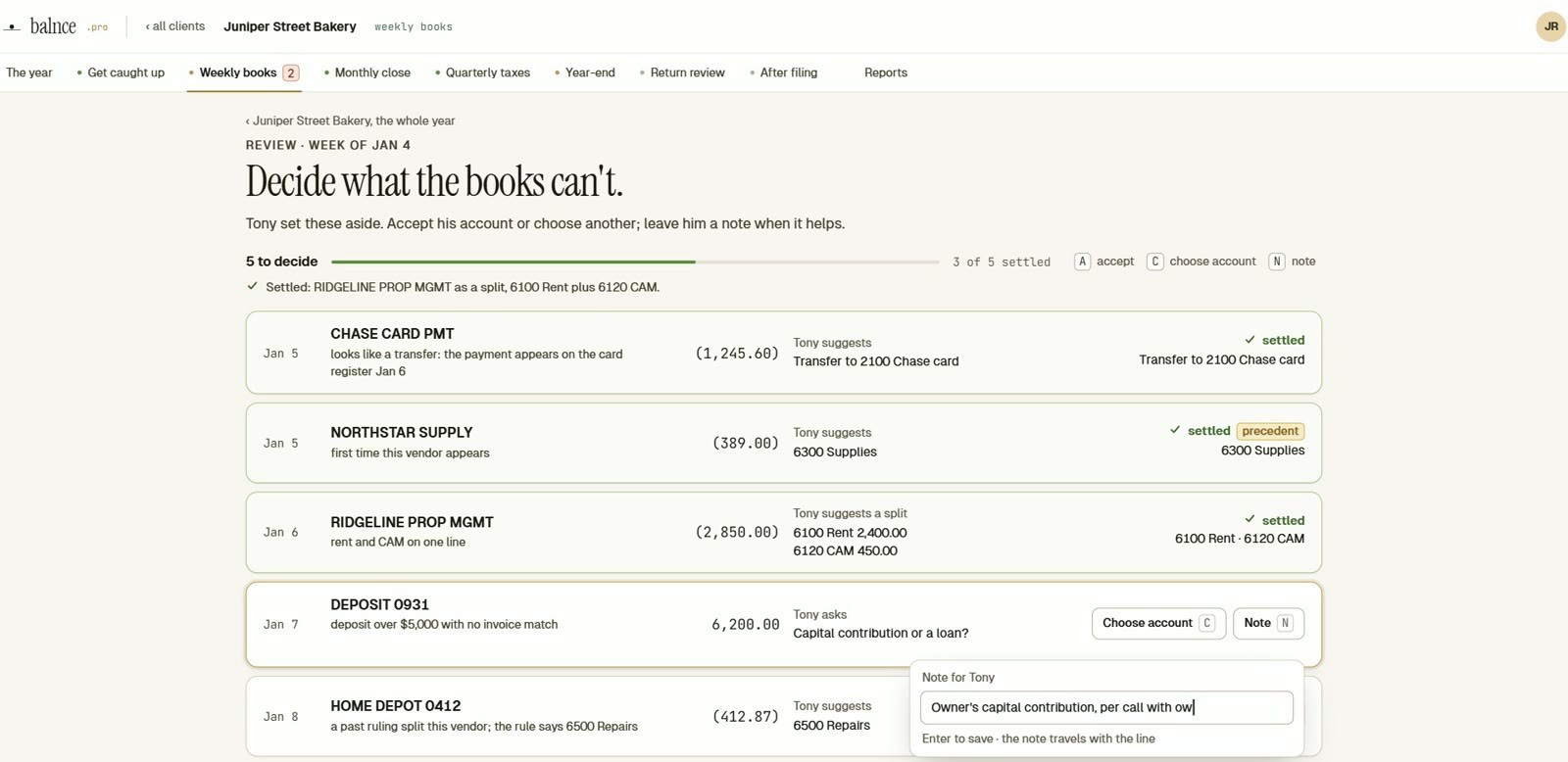
Task: Focus the Note for Tony text field
Action: tap(1106, 707)
